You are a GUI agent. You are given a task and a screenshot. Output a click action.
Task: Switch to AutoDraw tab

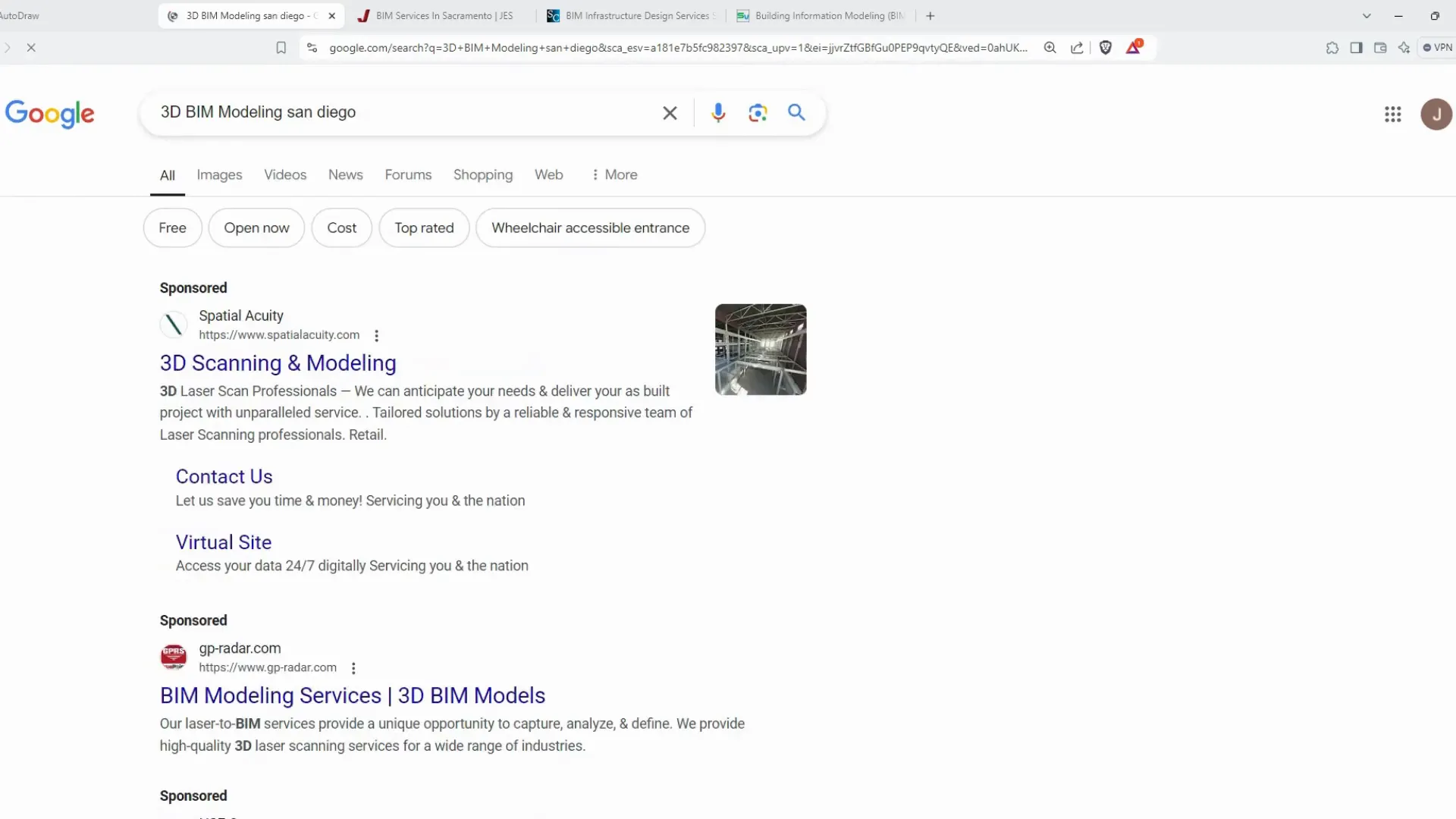pos(20,16)
